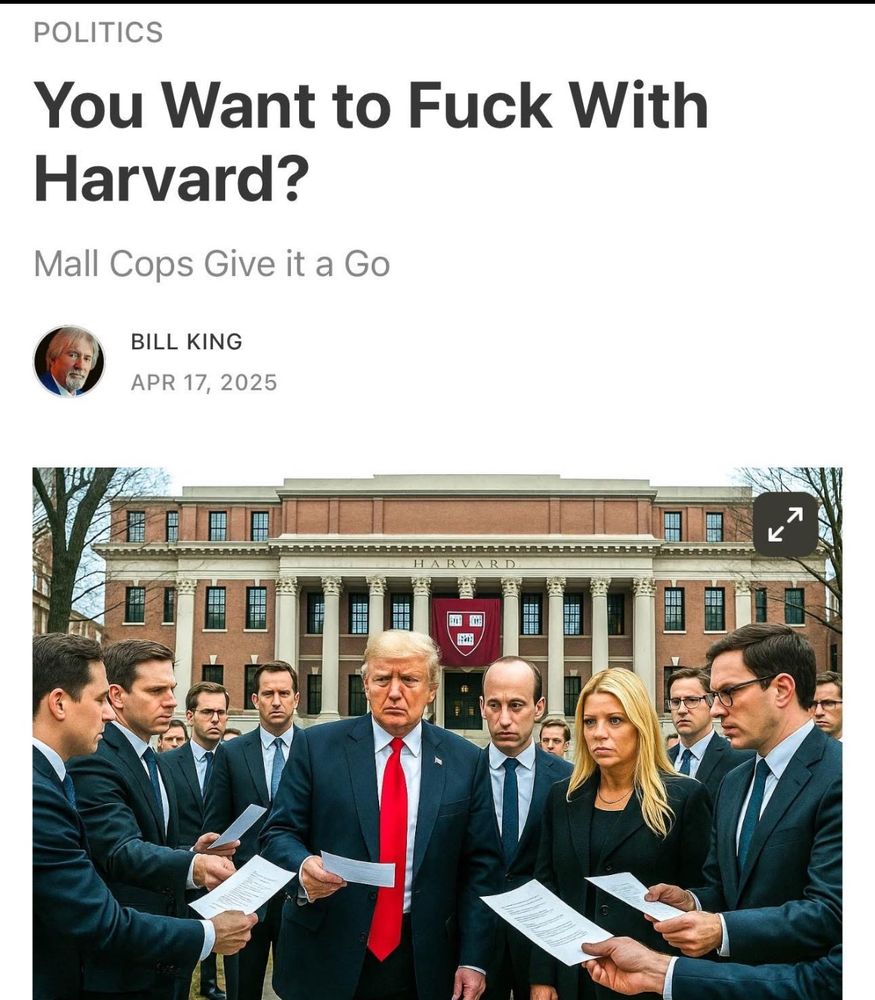The width and height of the screenshot is (875, 1000).
Task: Tap the Harvard article headline text
Action: [371, 141]
